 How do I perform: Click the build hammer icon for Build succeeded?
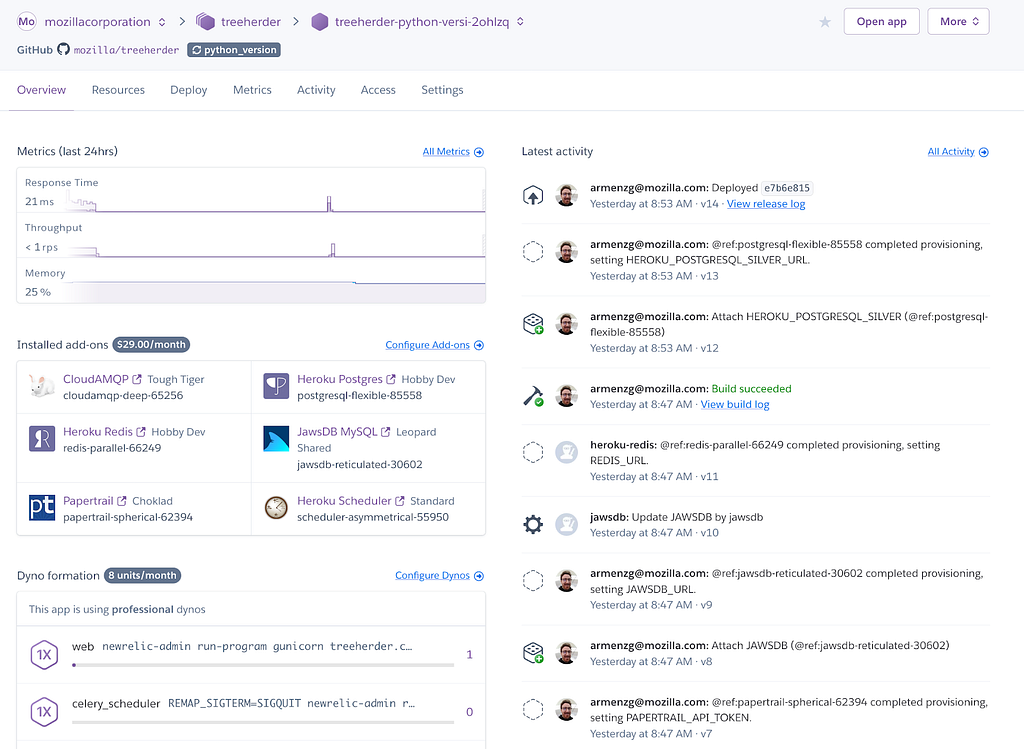click(x=533, y=396)
